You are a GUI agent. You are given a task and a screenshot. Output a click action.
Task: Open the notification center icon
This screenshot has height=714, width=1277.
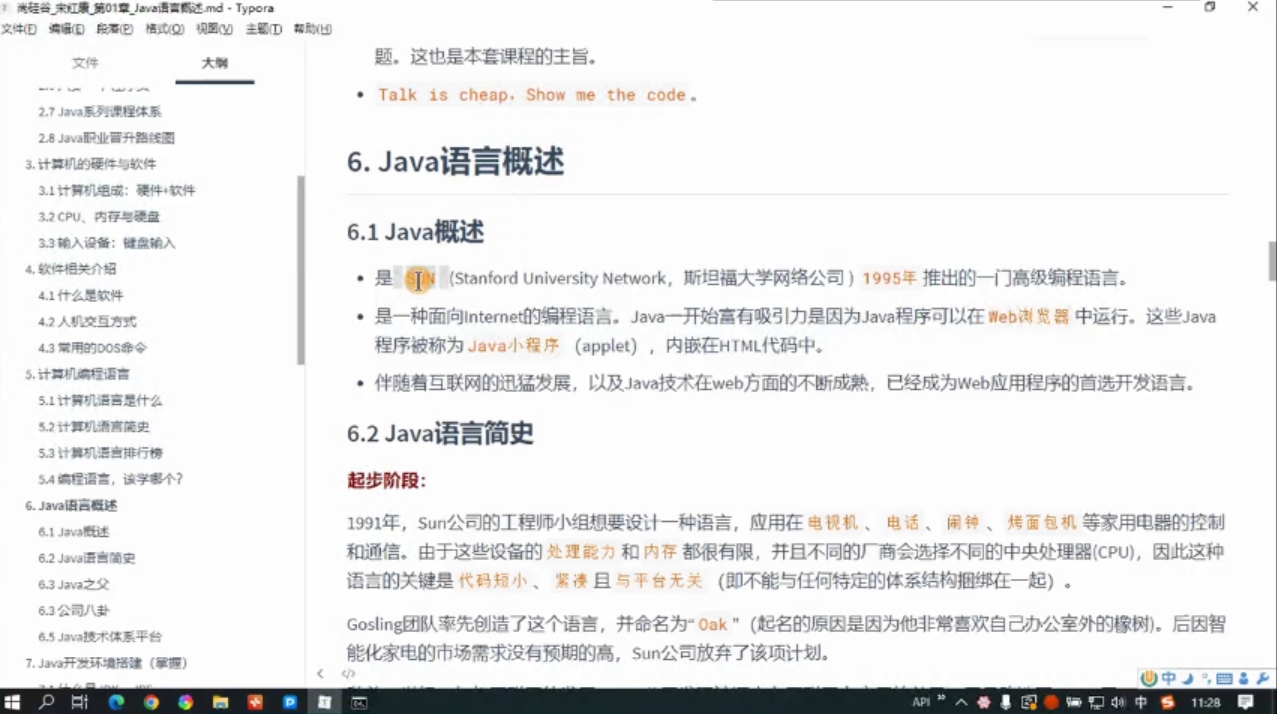(1244, 702)
